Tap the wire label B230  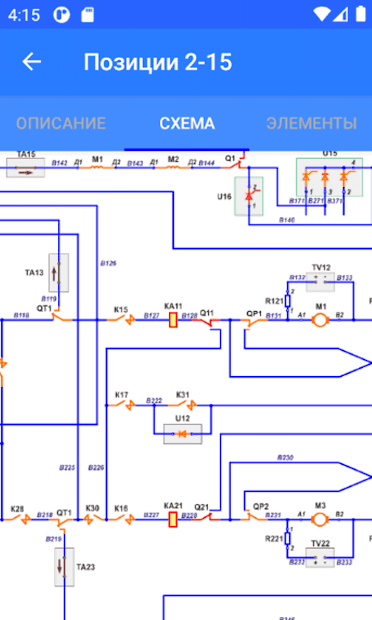tap(285, 457)
